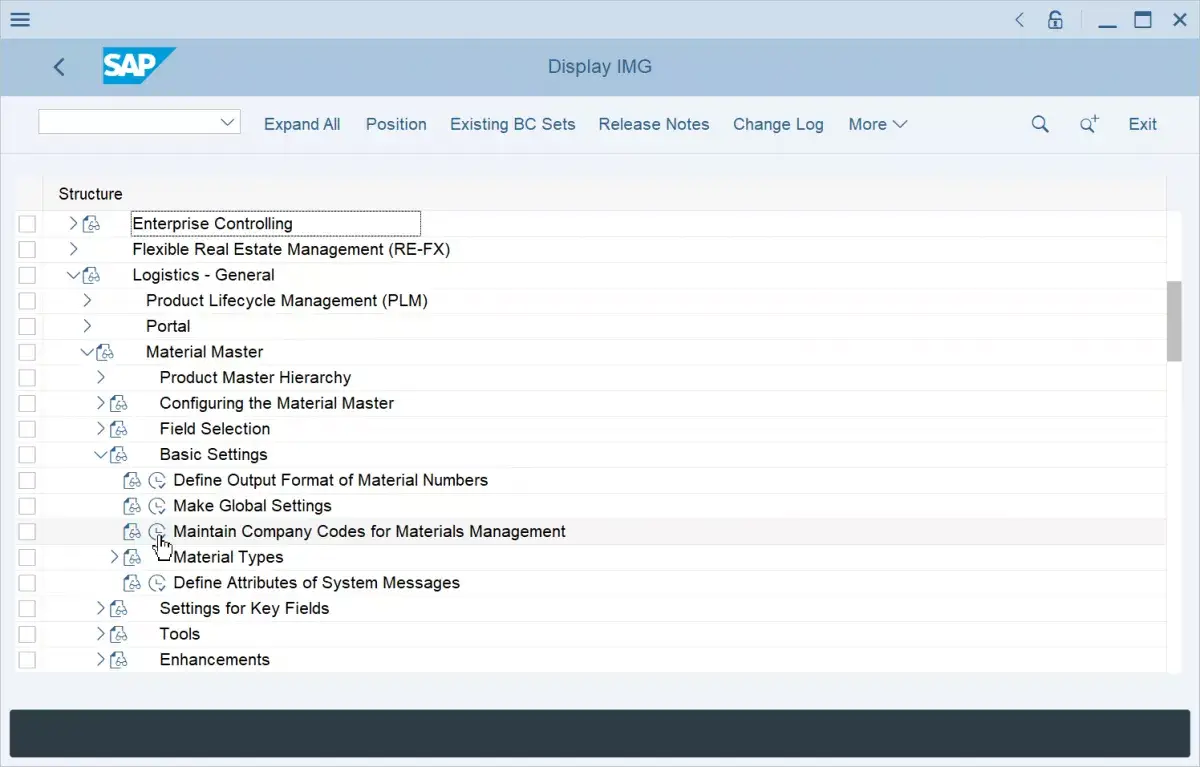Expand Flexible Real Estate Management (RE-FX) node

tap(73, 249)
